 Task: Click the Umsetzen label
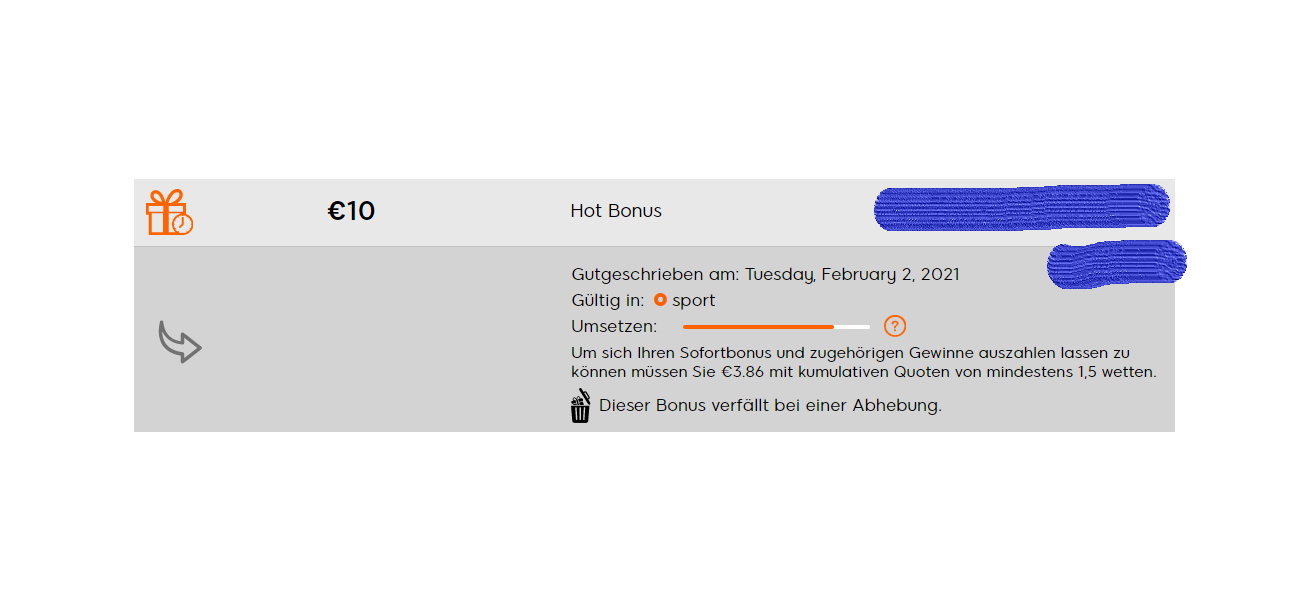(614, 326)
